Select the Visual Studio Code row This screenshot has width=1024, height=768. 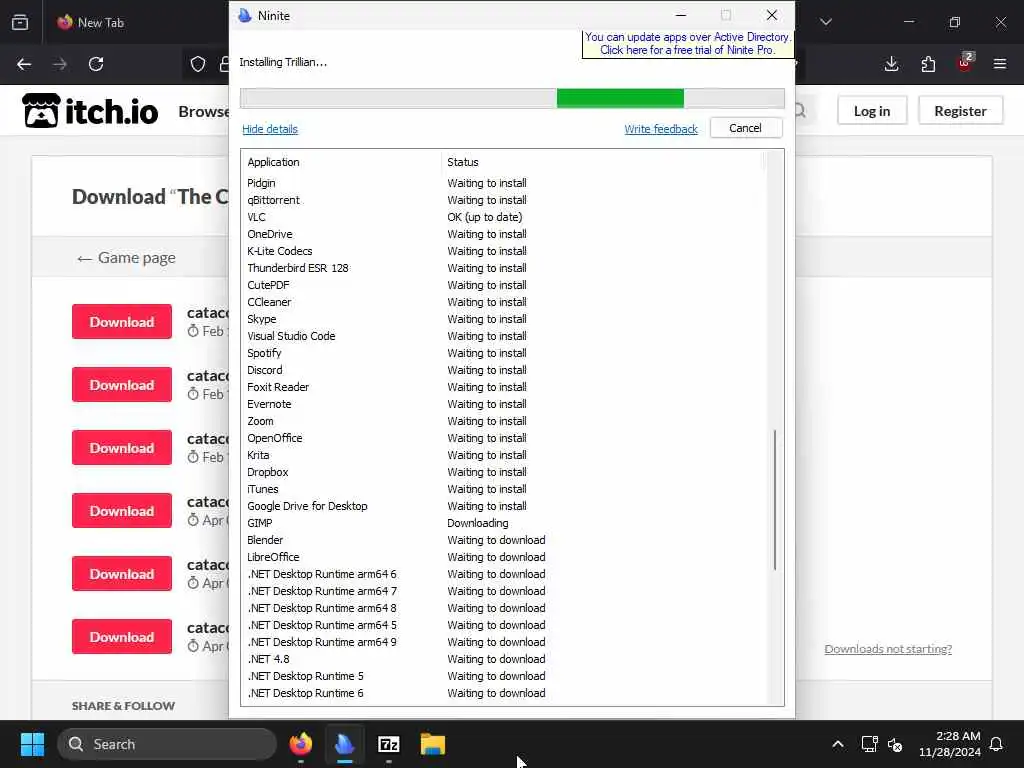(504, 336)
